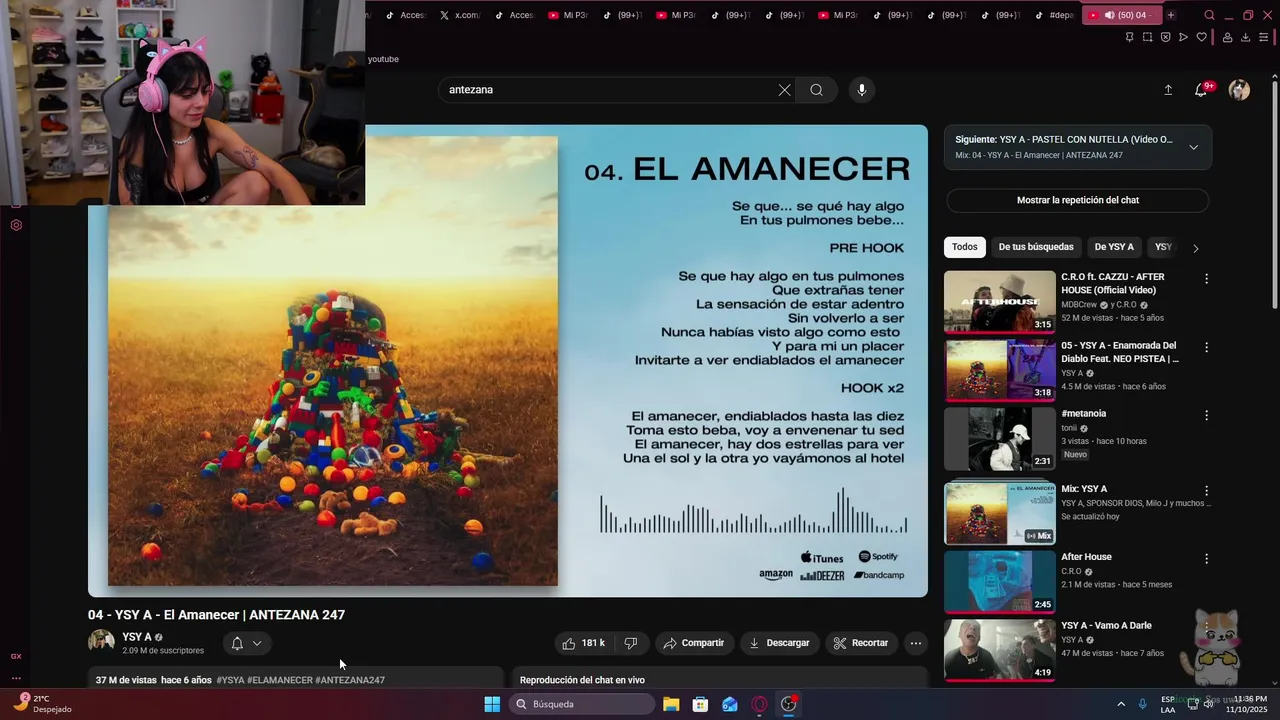Screen dimensions: 1280x720
Task: Open Windows Start menu
Action: [x=492, y=704]
